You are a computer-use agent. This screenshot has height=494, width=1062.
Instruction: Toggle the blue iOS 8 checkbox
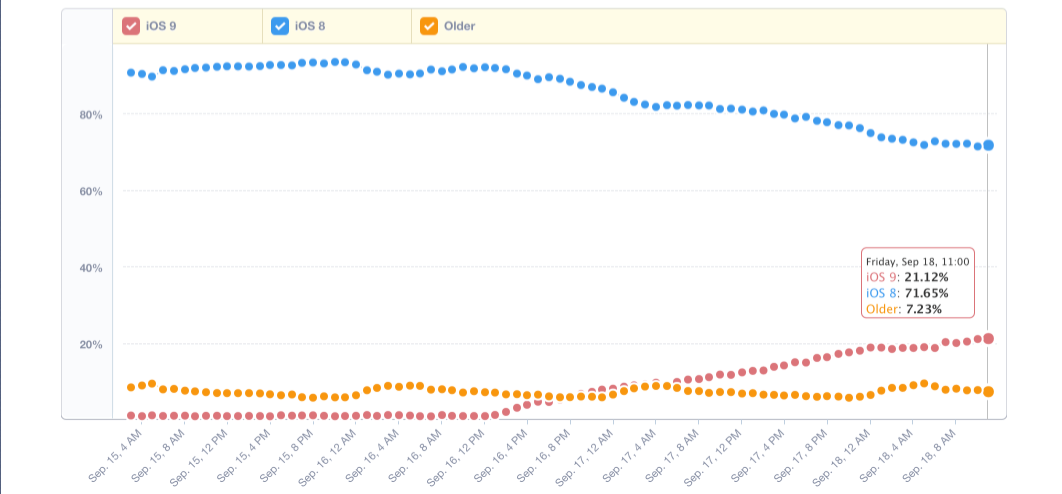(x=280, y=26)
